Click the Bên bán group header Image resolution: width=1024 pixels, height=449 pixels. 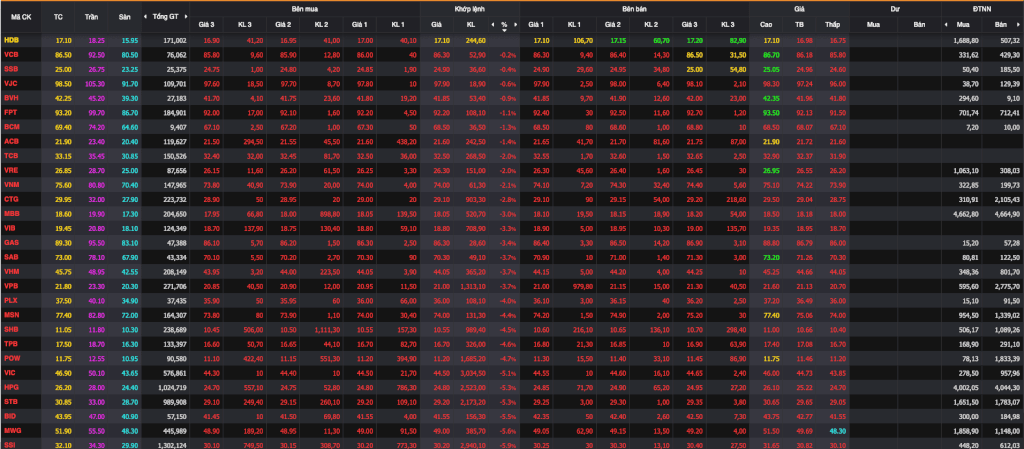635,9
